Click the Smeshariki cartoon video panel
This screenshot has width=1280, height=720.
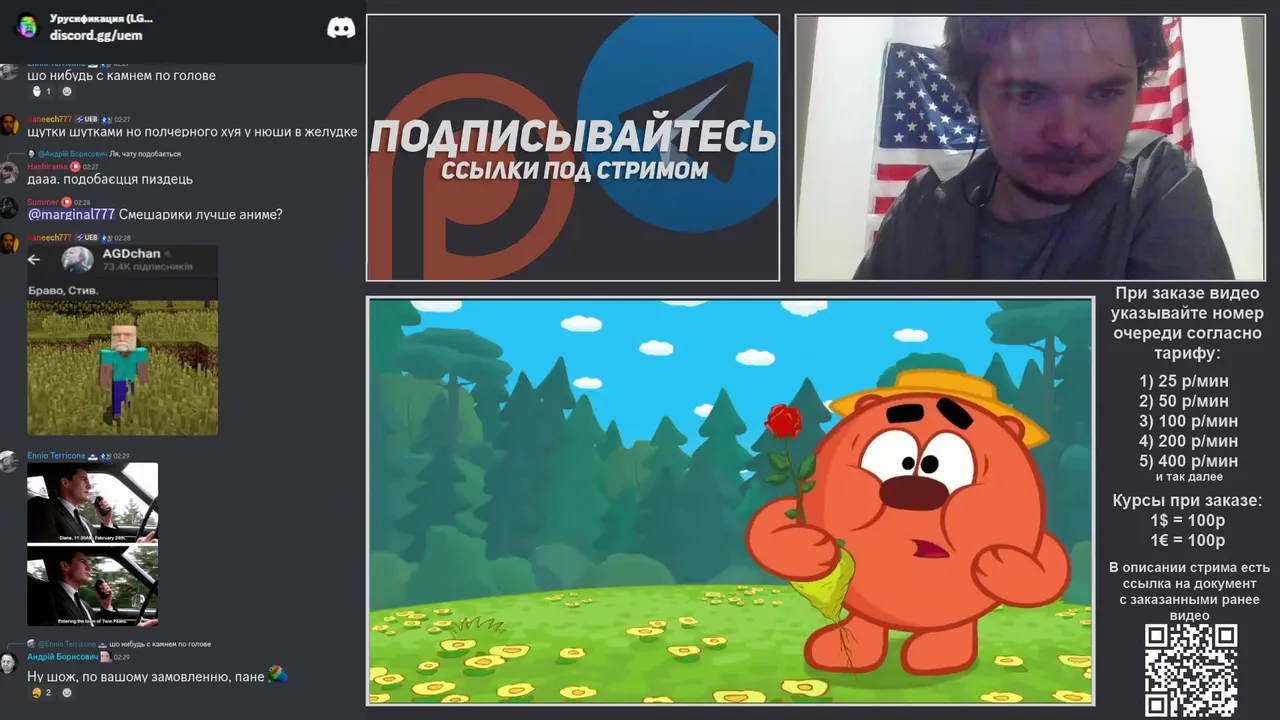tap(730, 501)
